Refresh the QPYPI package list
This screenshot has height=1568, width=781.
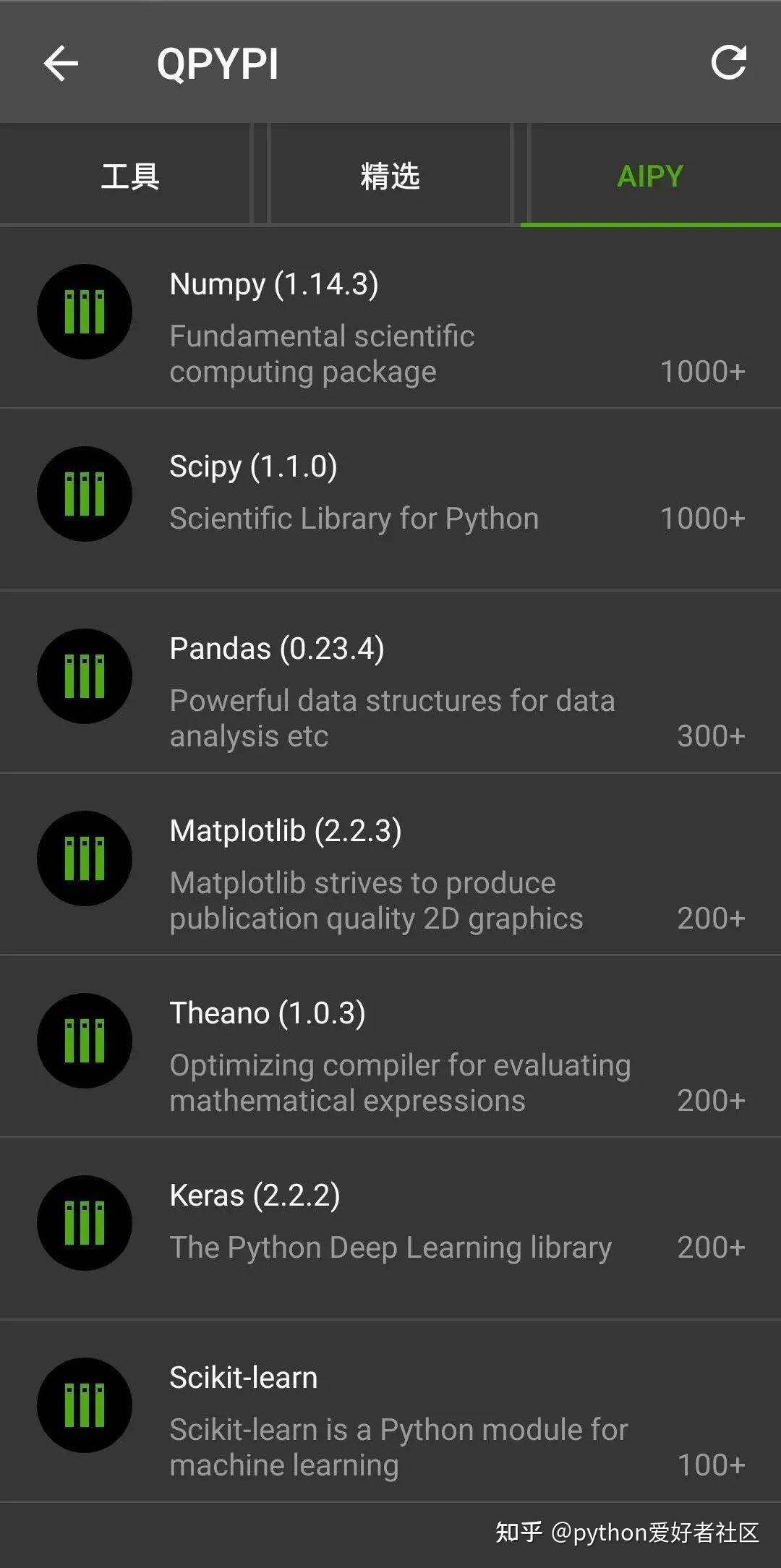tap(728, 63)
